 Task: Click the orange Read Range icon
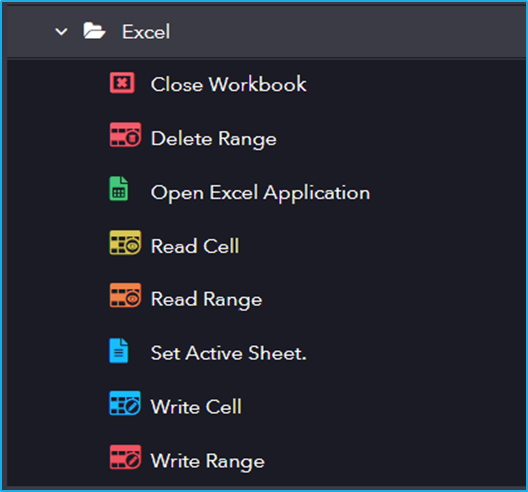point(125,295)
